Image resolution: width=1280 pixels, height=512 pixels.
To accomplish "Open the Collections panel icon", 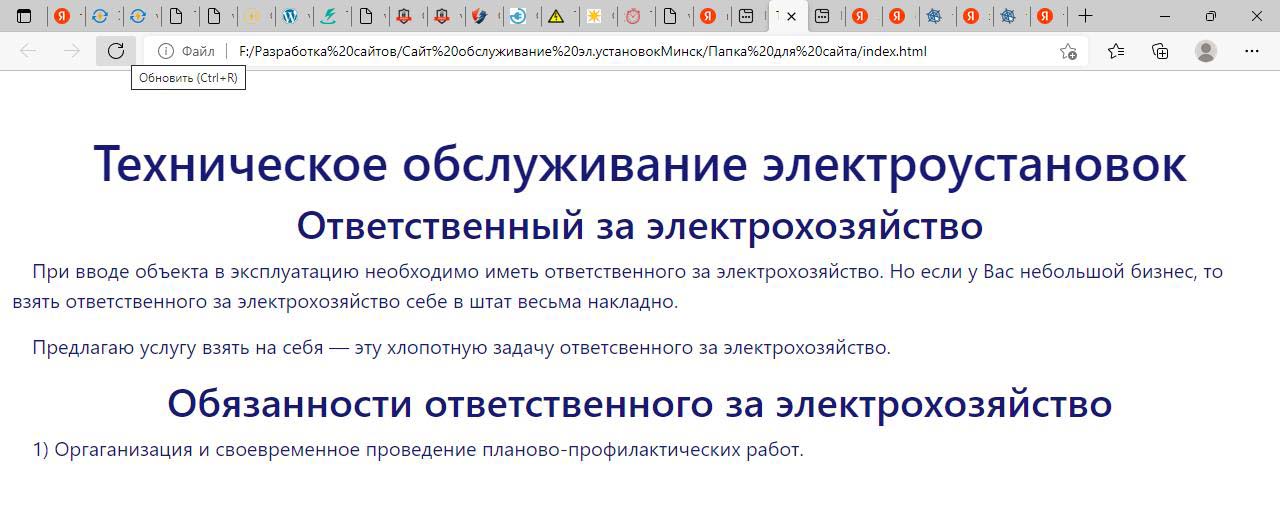I will pyautogui.click(x=1160, y=51).
